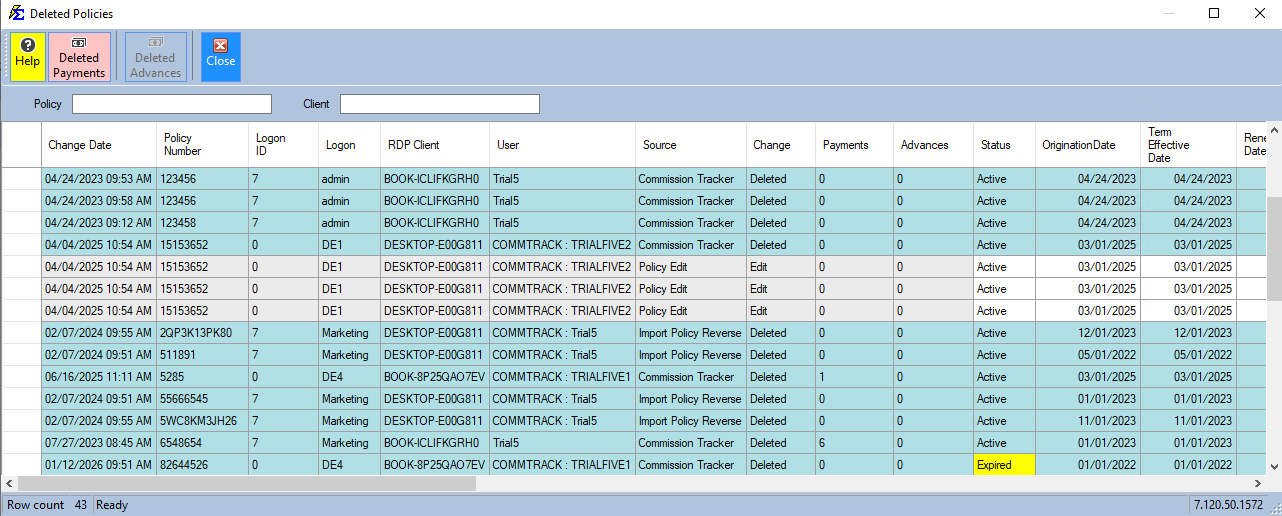Viewport: 1282px width, 516px height.
Task: Click the row header for 5285 row
Action: point(21,377)
